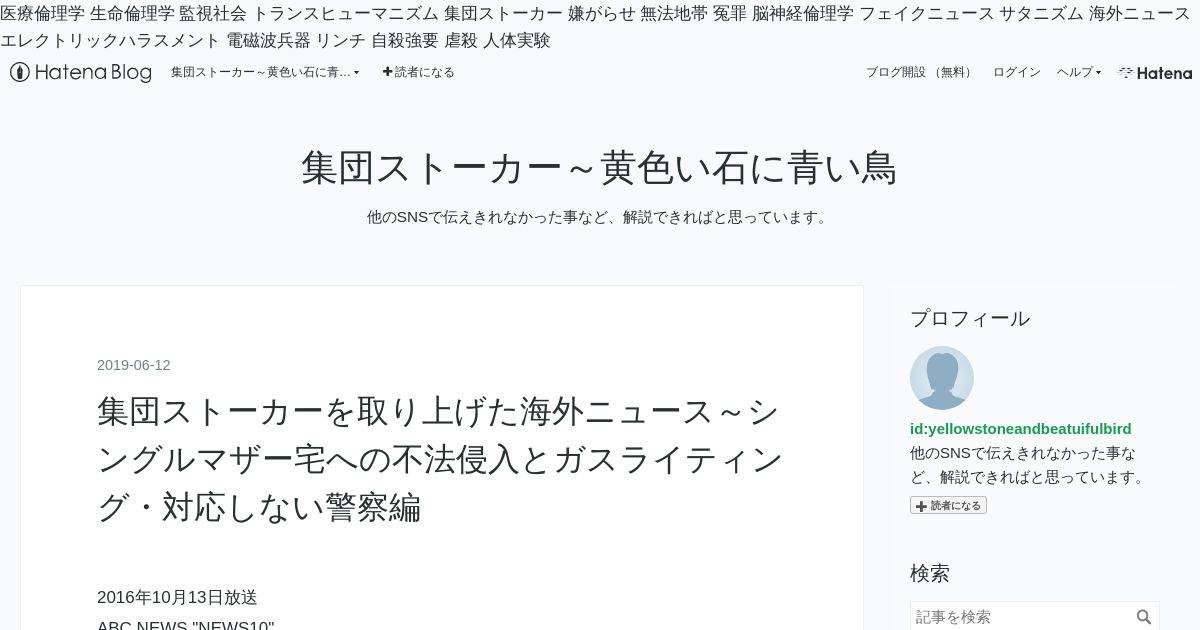Open ブログ開設(無料) link
The image size is (1200, 630).
tap(919, 72)
